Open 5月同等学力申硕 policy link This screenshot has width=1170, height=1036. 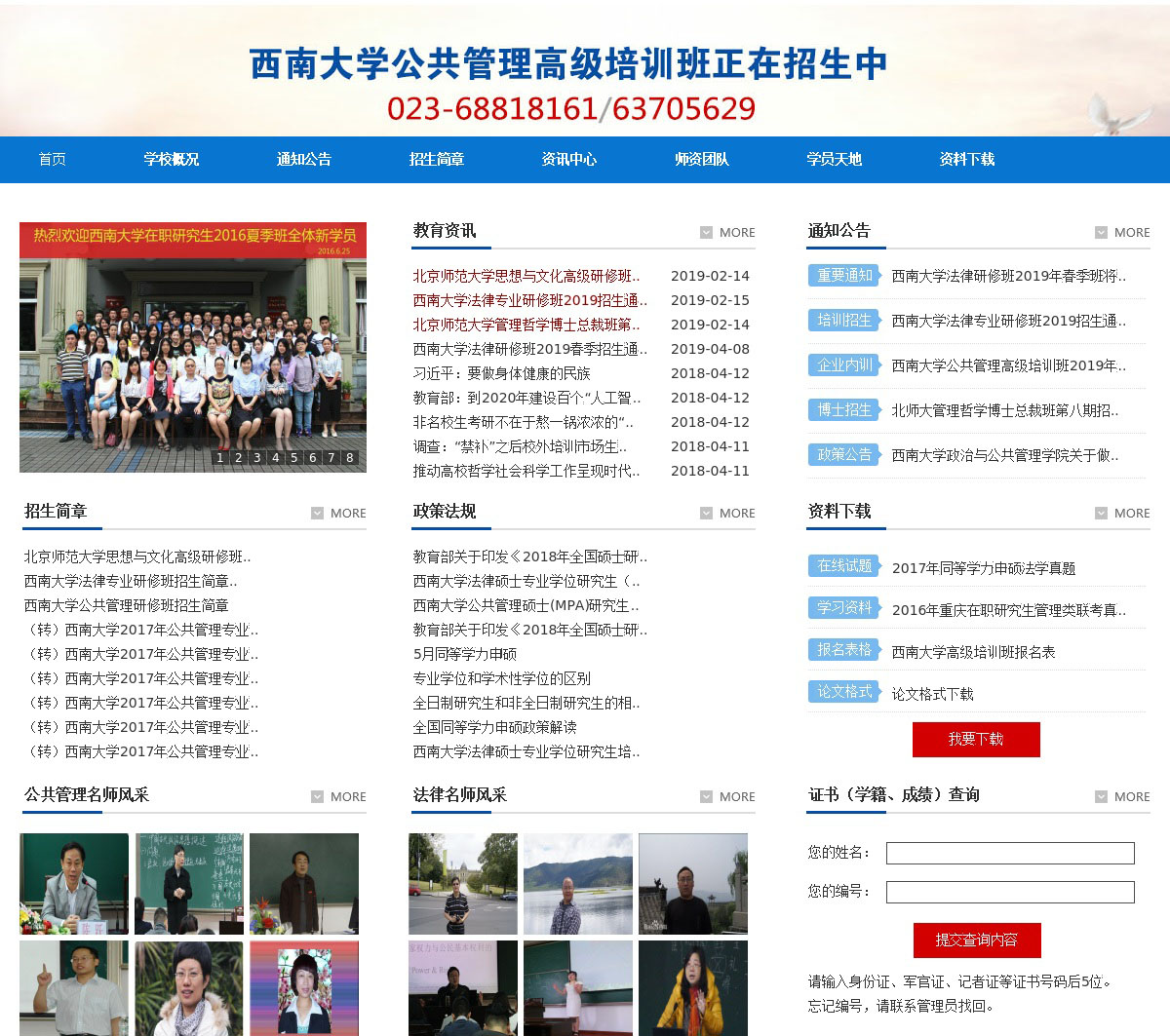465,654
